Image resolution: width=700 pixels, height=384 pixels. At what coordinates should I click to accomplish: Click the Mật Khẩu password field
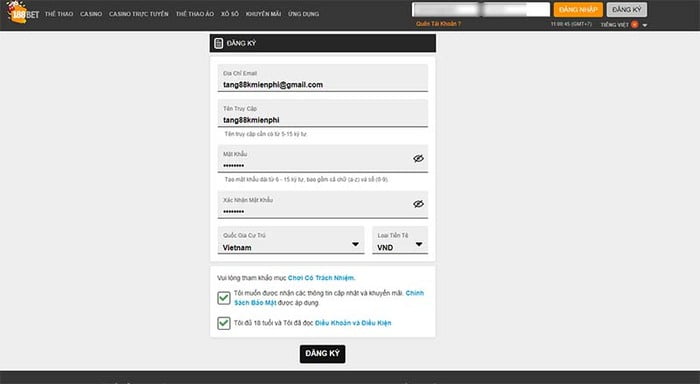coord(323,159)
